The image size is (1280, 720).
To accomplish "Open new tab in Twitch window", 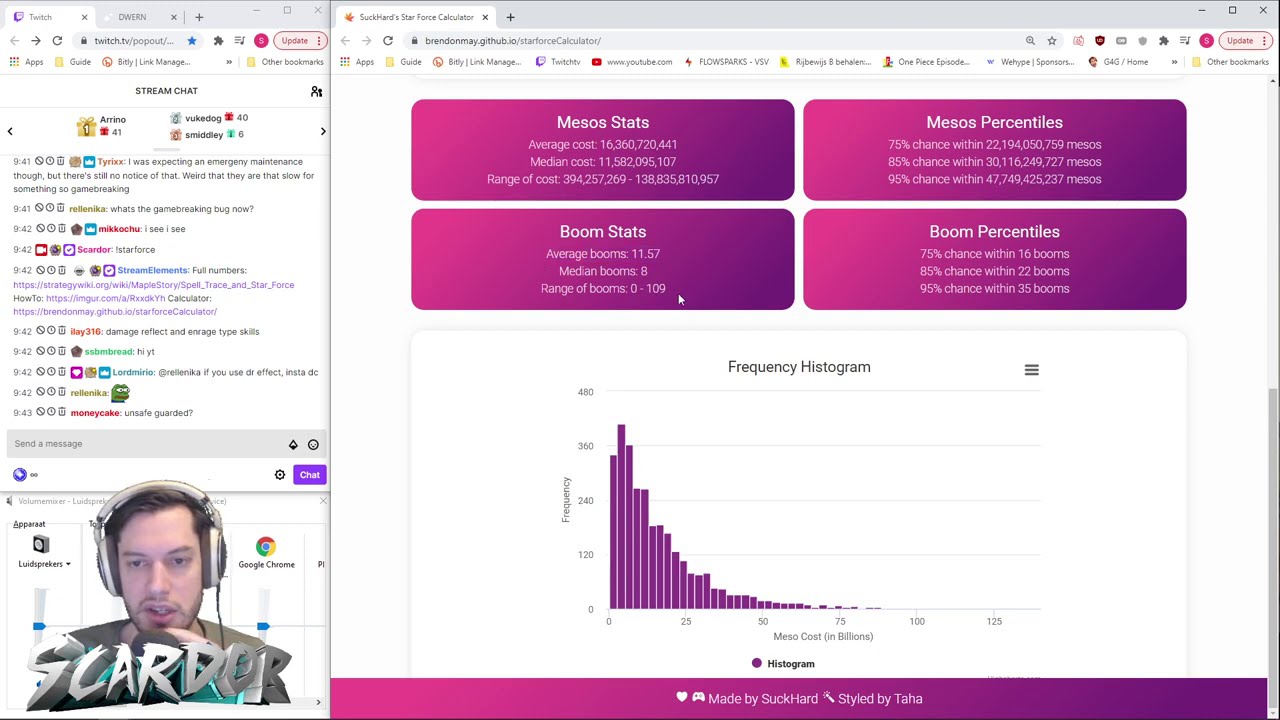I will coord(199,17).
